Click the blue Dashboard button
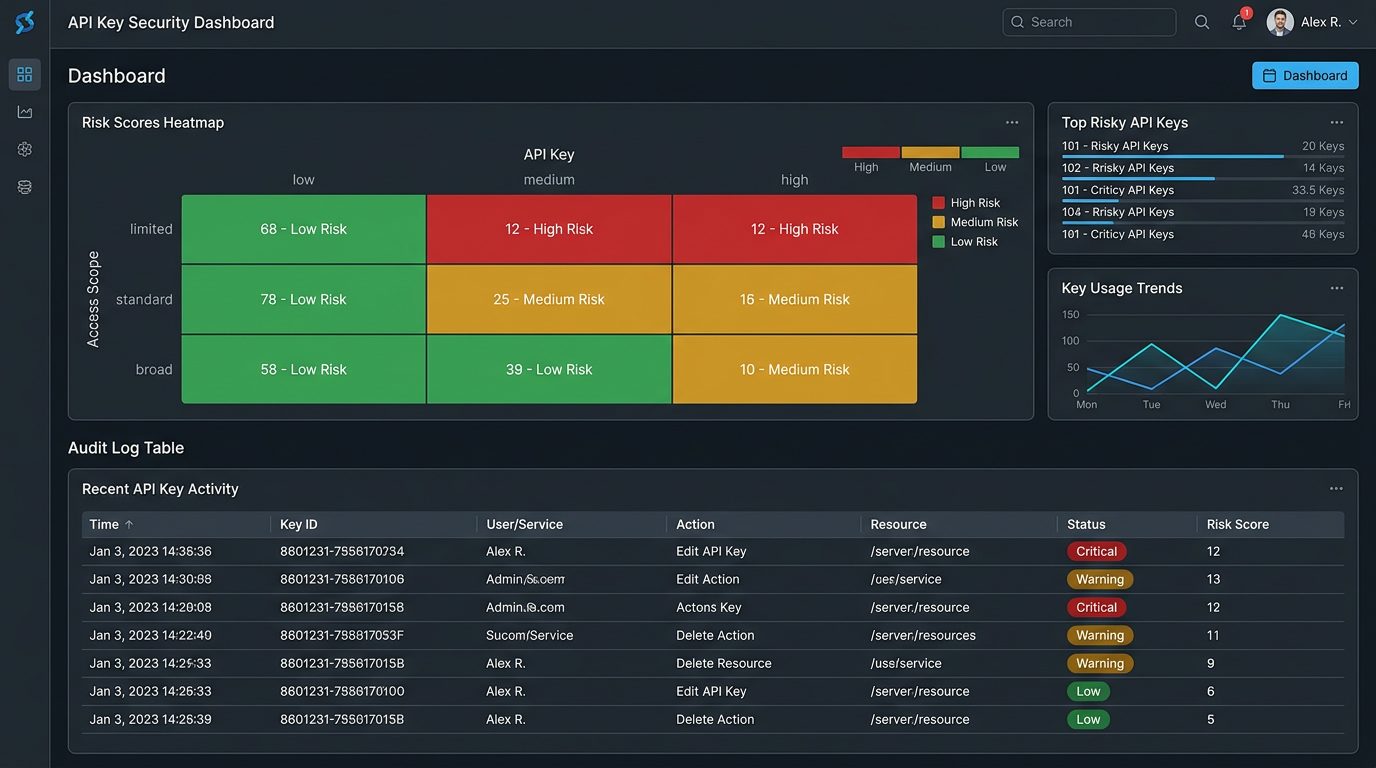The width and height of the screenshot is (1376, 768). pyautogui.click(x=1305, y=75)
